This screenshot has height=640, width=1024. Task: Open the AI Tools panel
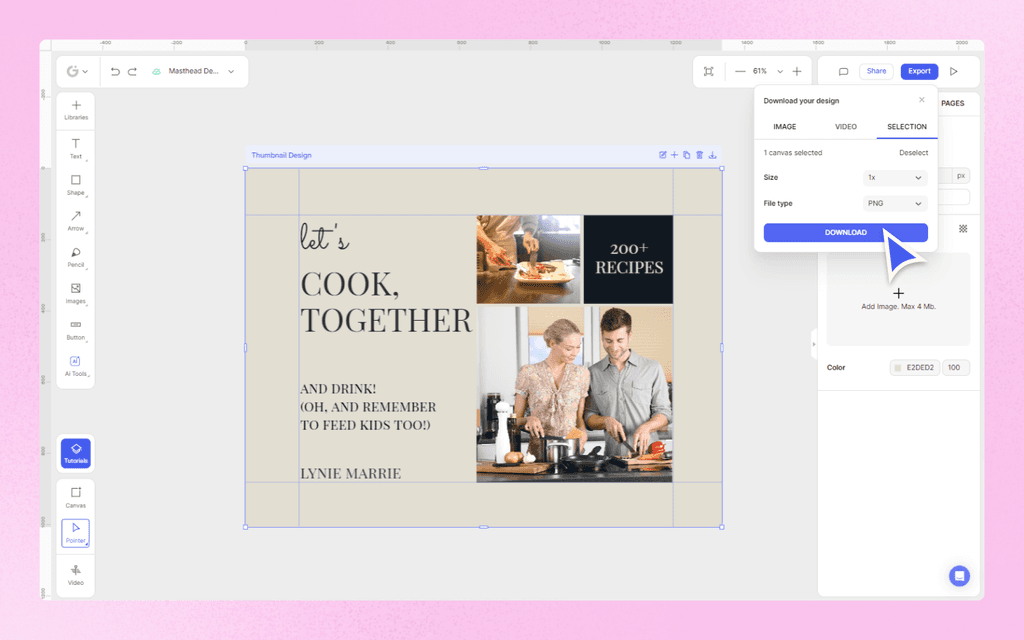click(76, 367)
